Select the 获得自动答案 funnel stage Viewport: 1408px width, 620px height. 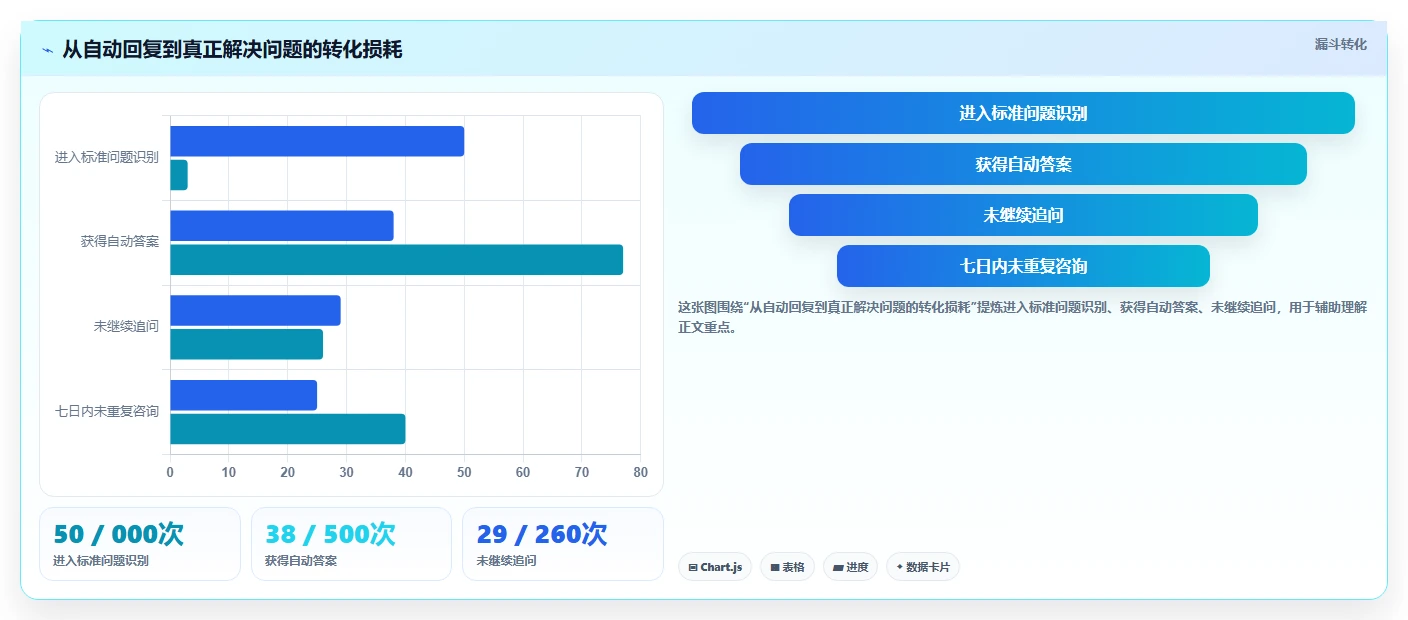point(1023,164)
